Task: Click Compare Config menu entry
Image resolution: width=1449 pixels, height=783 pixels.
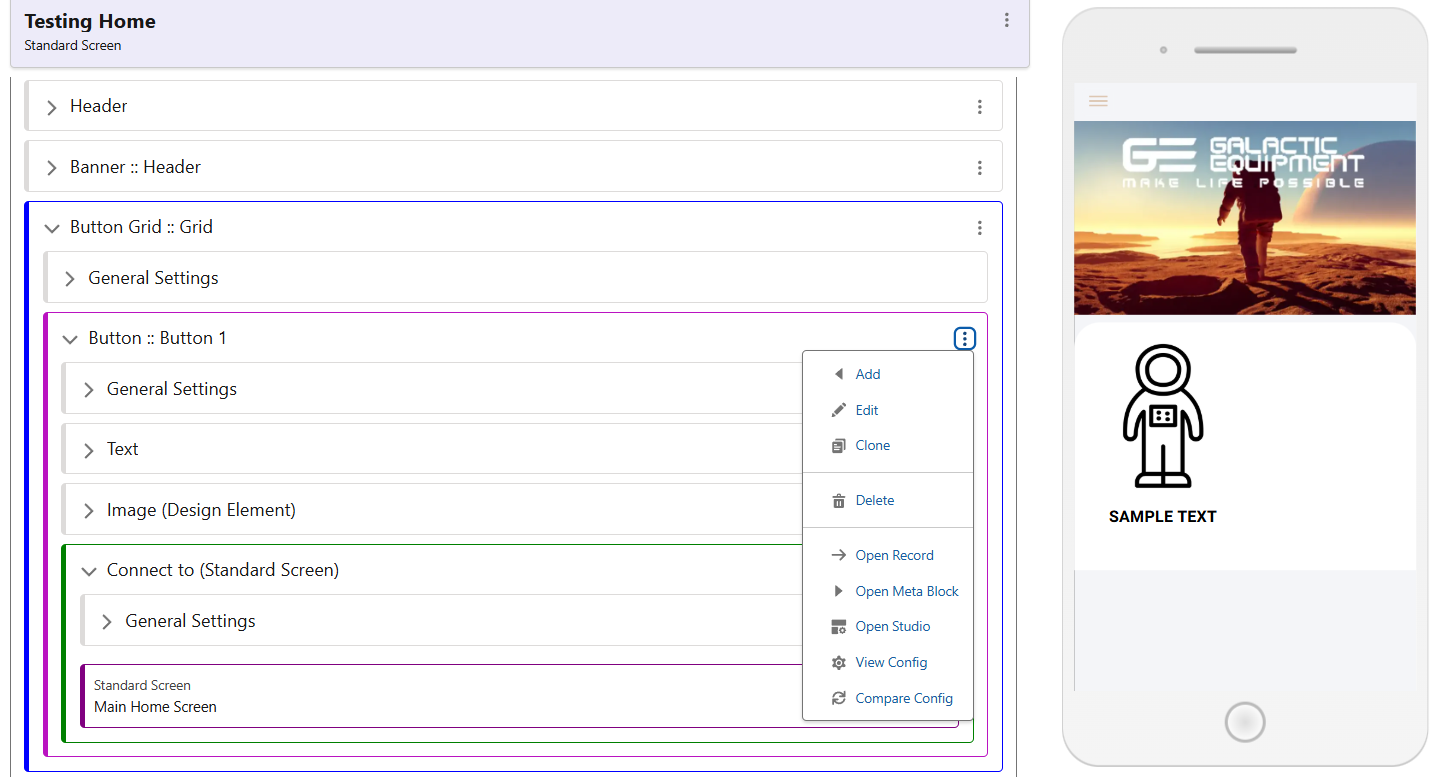Action: tap(903, 699)
